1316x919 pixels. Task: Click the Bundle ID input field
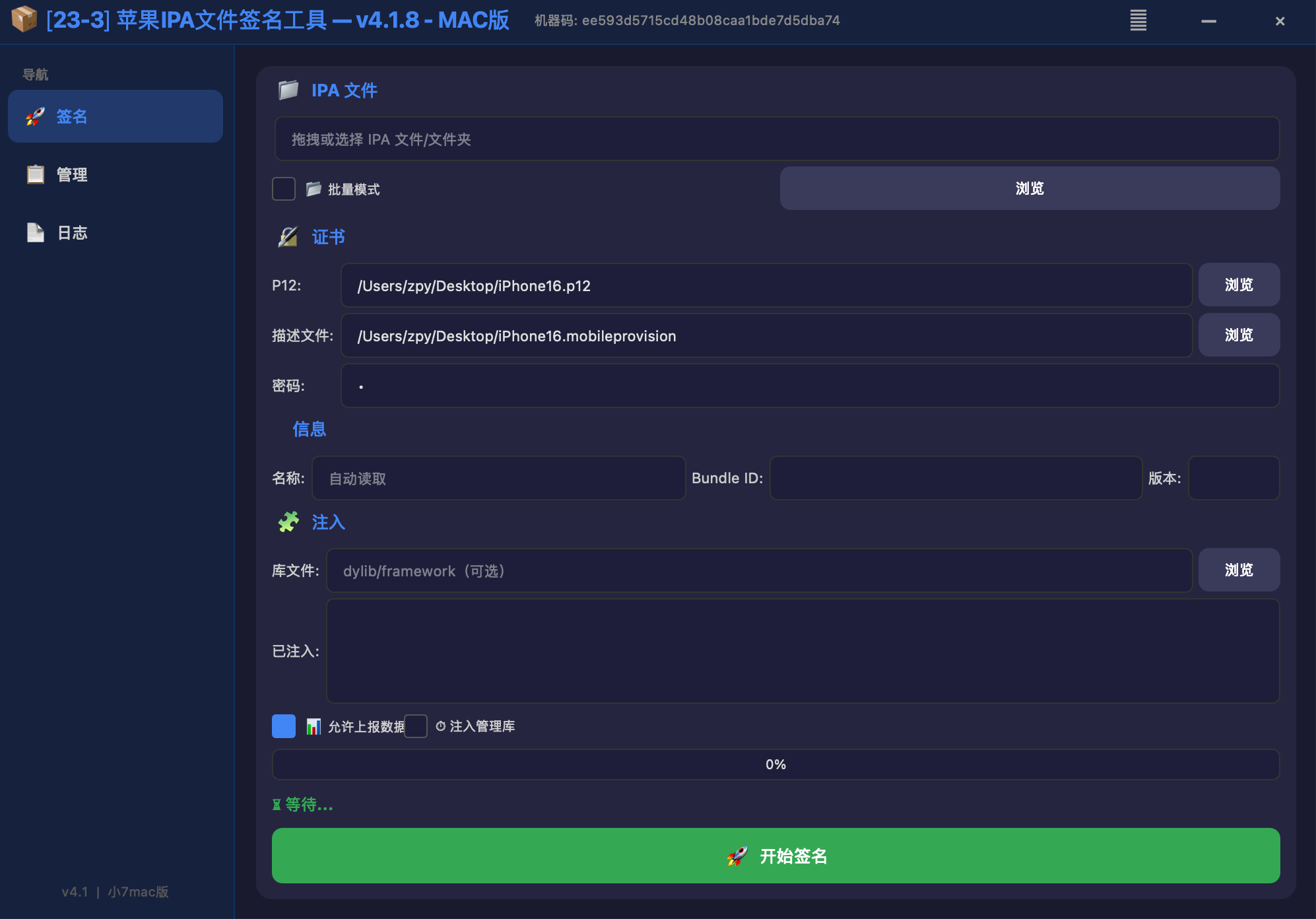click(x=955, y=478)
